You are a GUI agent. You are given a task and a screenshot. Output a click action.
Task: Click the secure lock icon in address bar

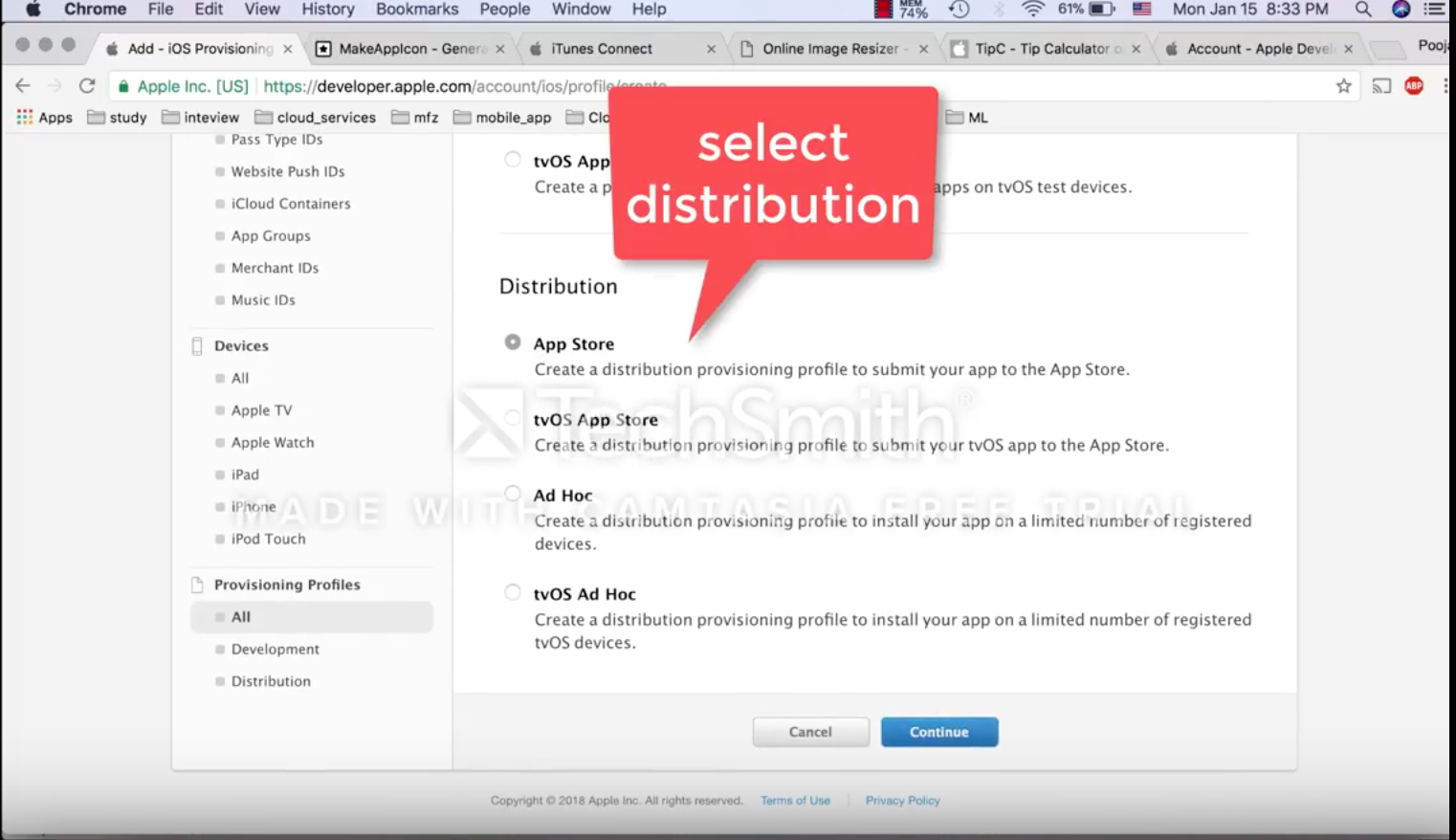click(123, 86)
